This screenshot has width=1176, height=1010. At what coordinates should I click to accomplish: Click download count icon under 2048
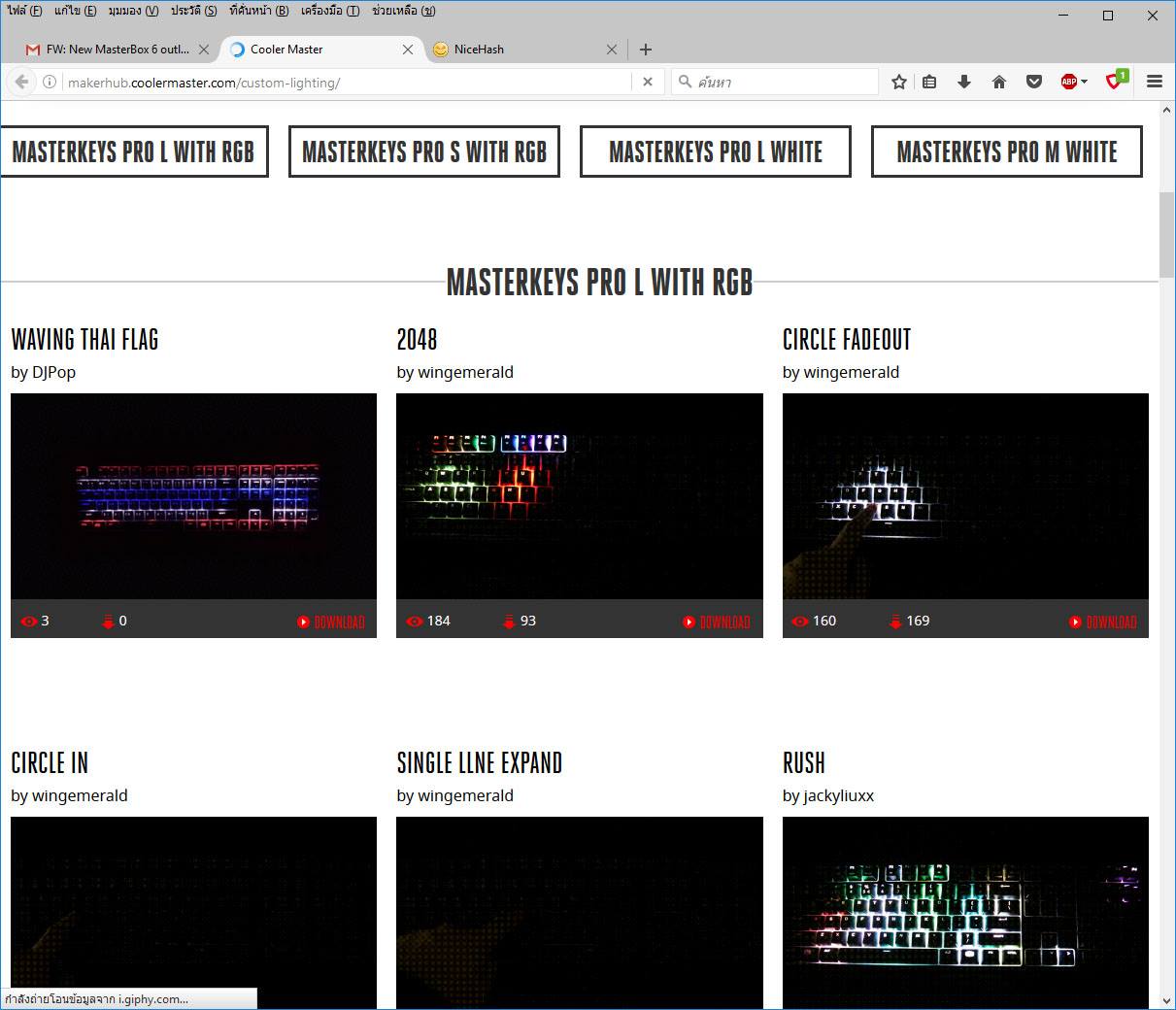click(x=509, y=622)
